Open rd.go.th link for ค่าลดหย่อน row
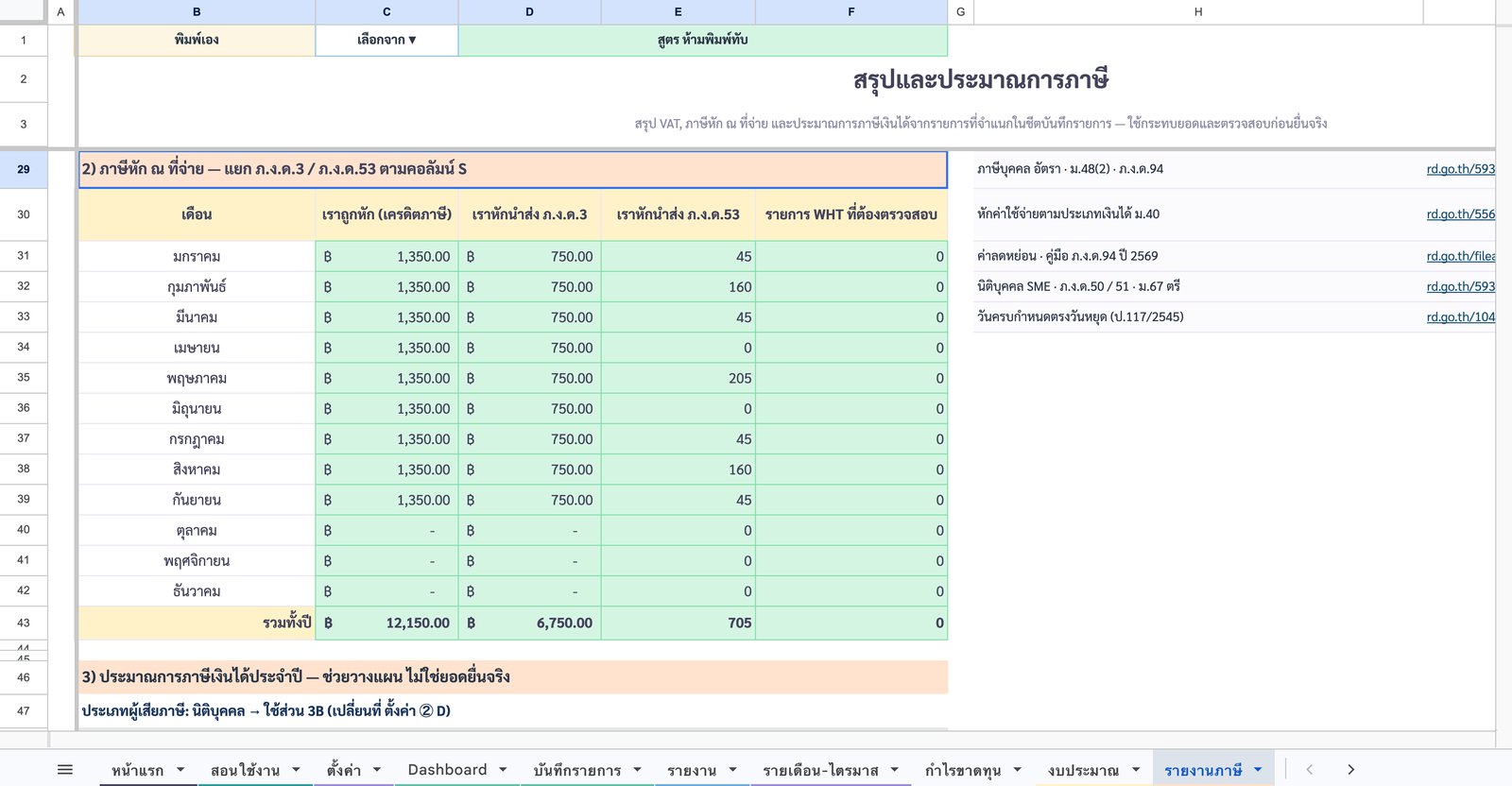 coord(1460,256)
